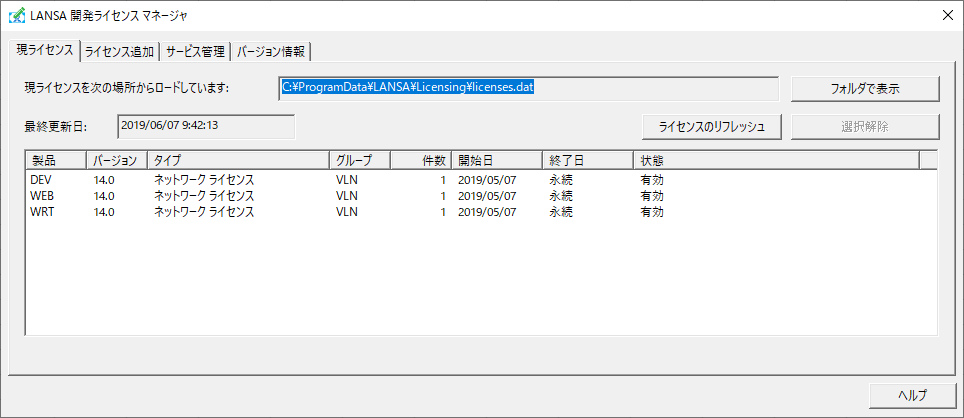
Task: Switch to the 現ライセンス tab
Action: pos(45,50)
